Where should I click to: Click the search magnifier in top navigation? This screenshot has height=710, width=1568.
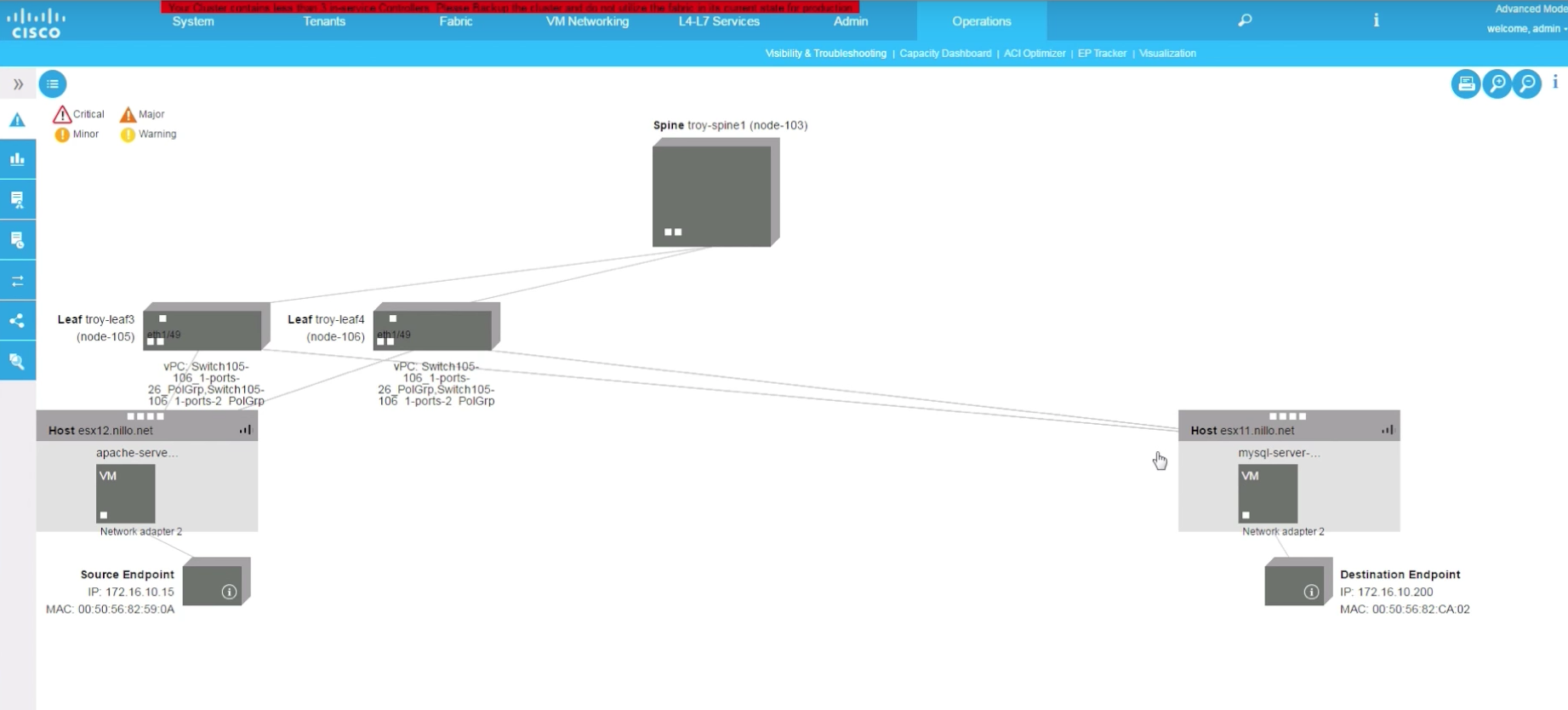point(1245,20)
